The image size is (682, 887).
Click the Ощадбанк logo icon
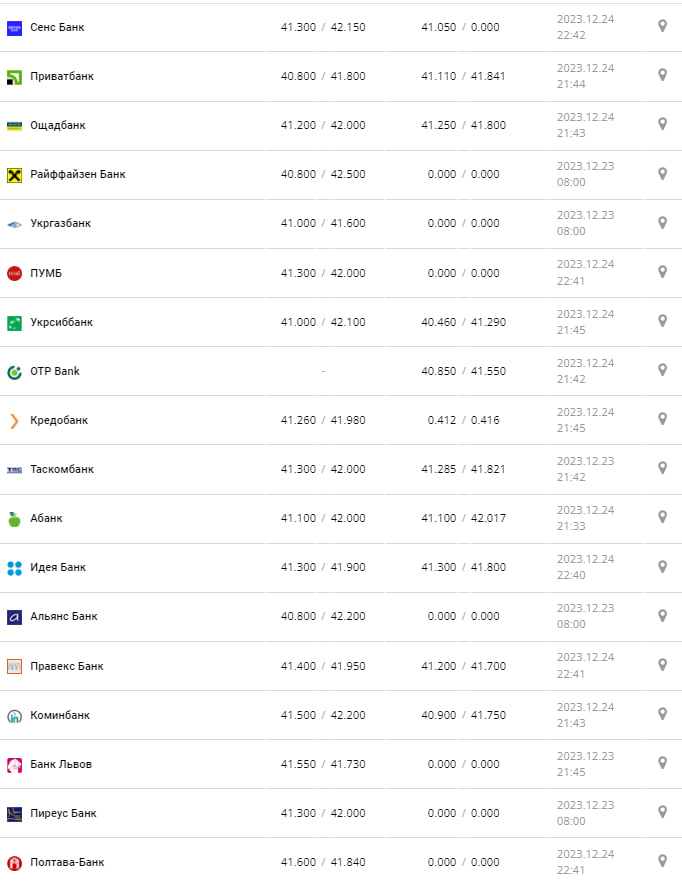14,125
